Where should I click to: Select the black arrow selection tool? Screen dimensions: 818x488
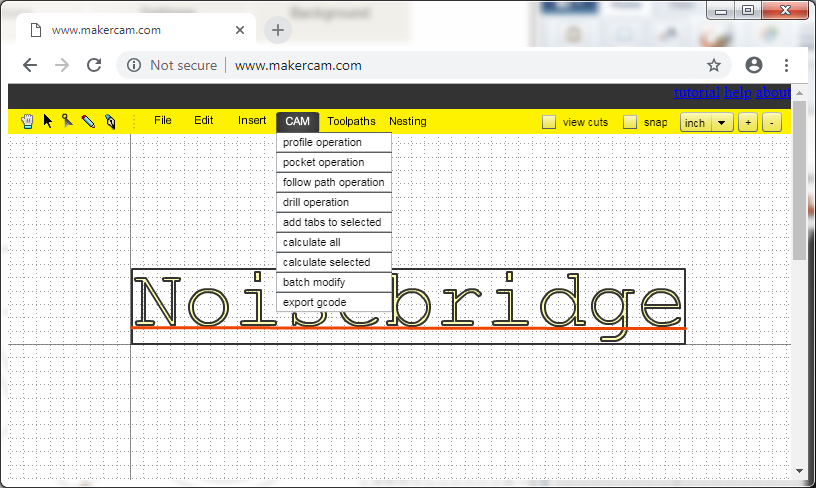click(x=47, y=121)
